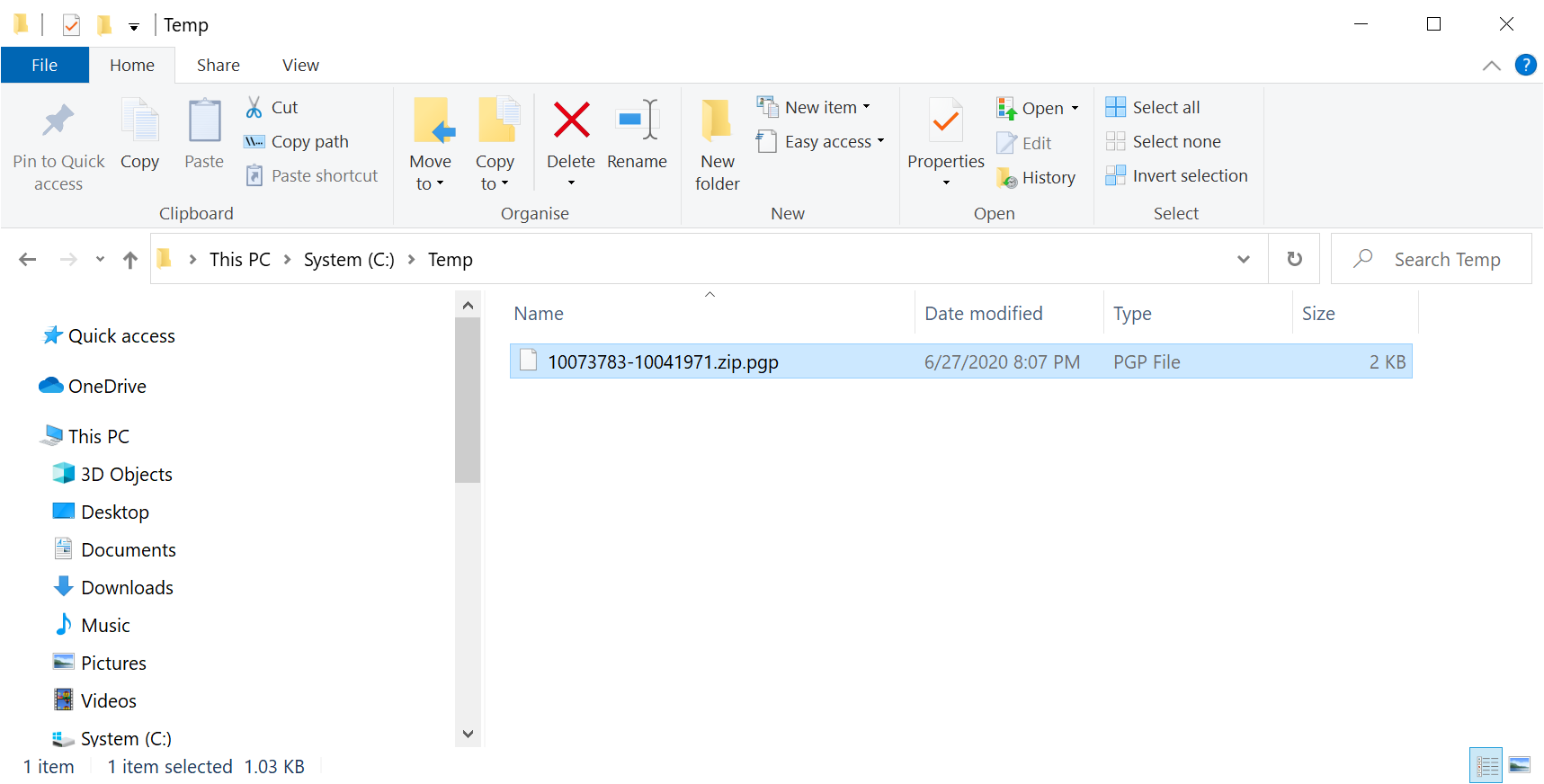Screen dimensions: 1544x784
Task: Click the Rename icon in ribbon
Action: (637, 120)
